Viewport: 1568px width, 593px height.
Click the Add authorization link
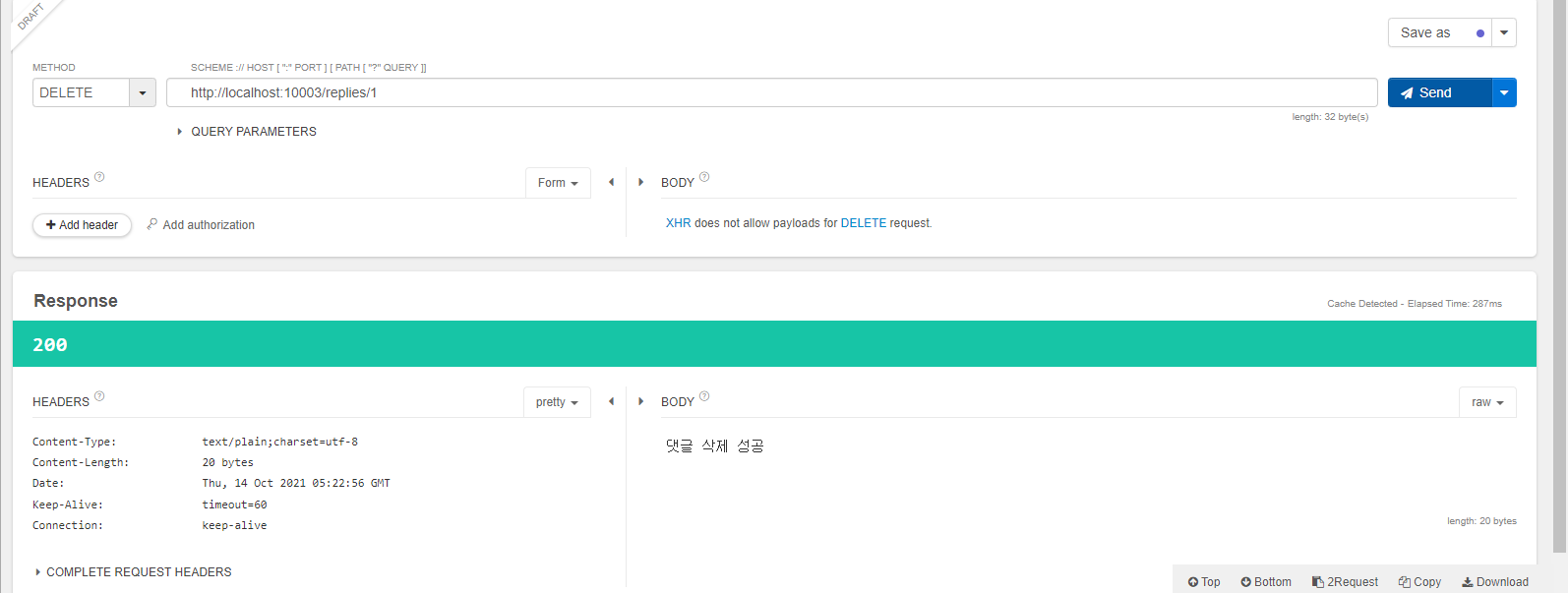(x=201, y=225)
